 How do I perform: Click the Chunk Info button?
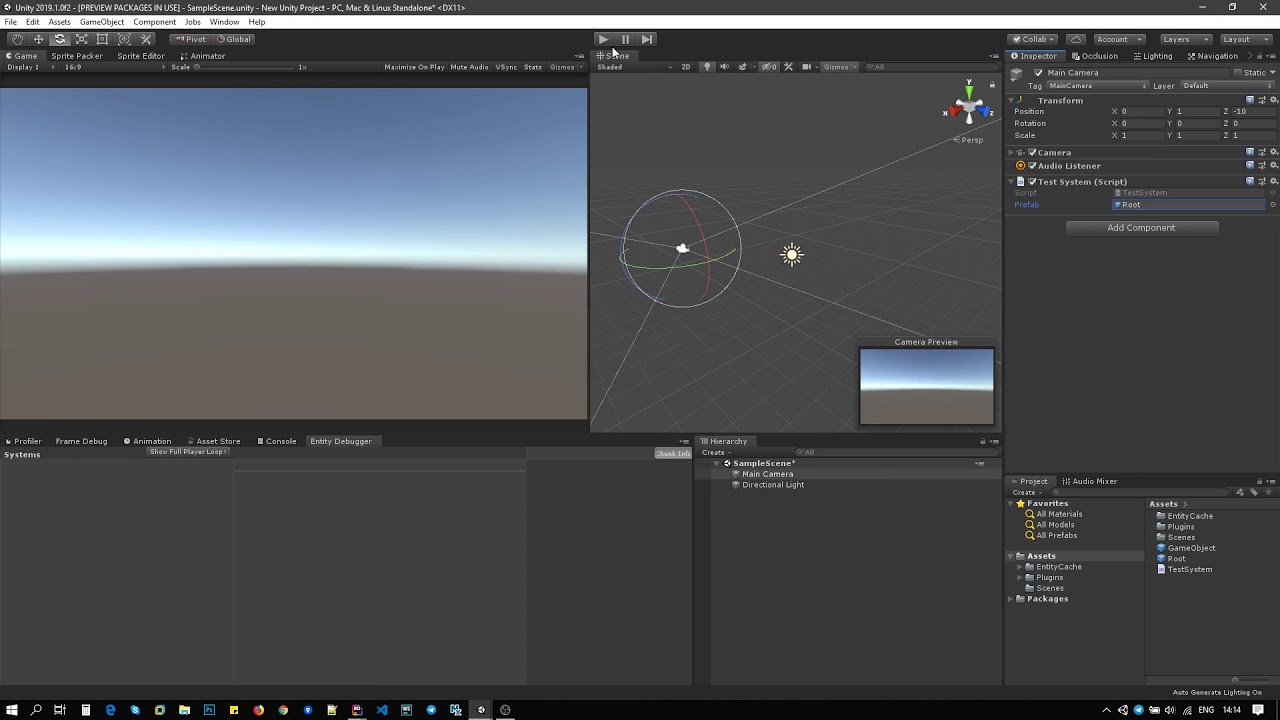pyautogui.click(x=673, y=453)
